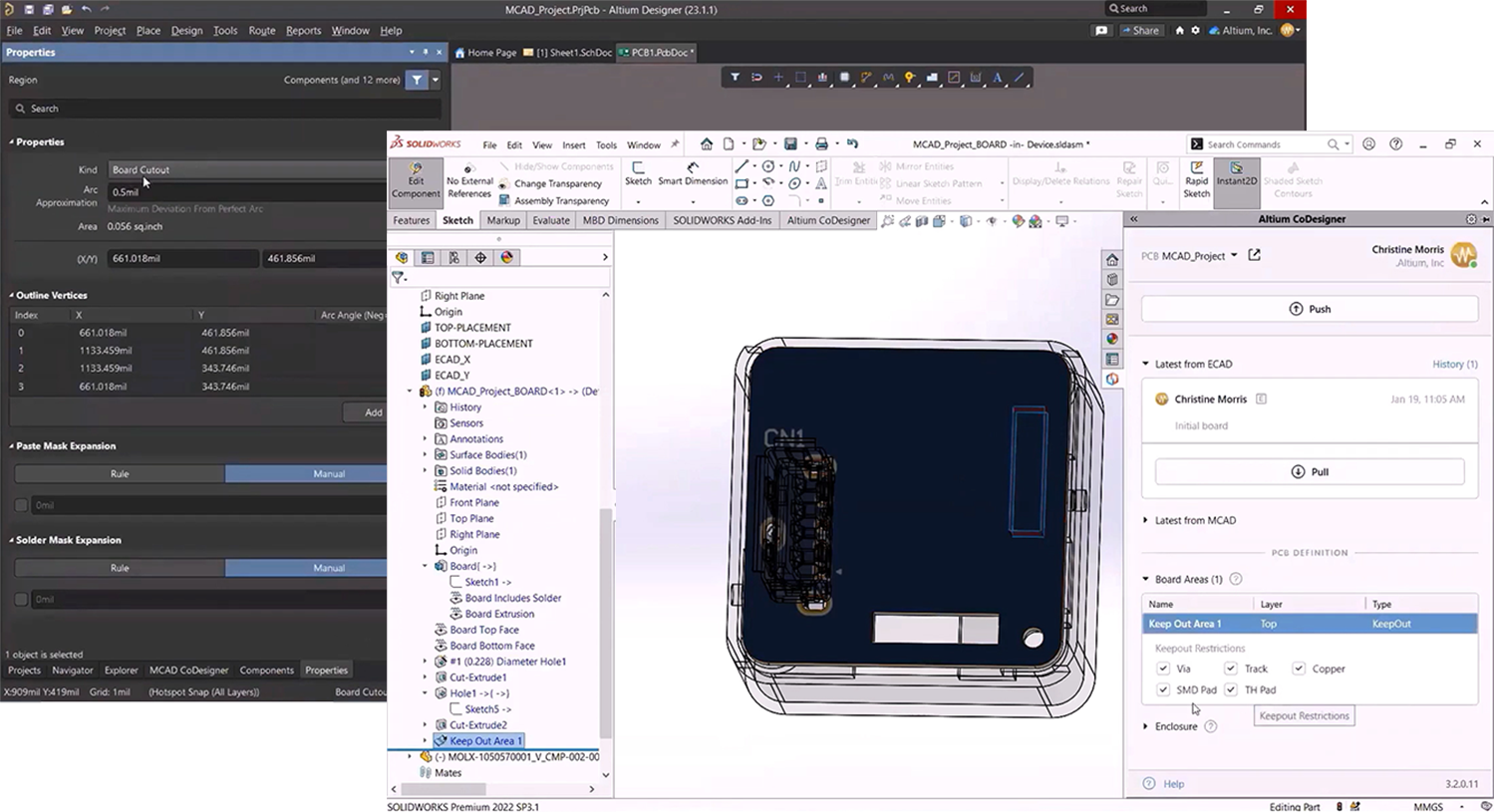Click the Pull button
This screenshot has width=1495, height=812.
(1309, 472)
